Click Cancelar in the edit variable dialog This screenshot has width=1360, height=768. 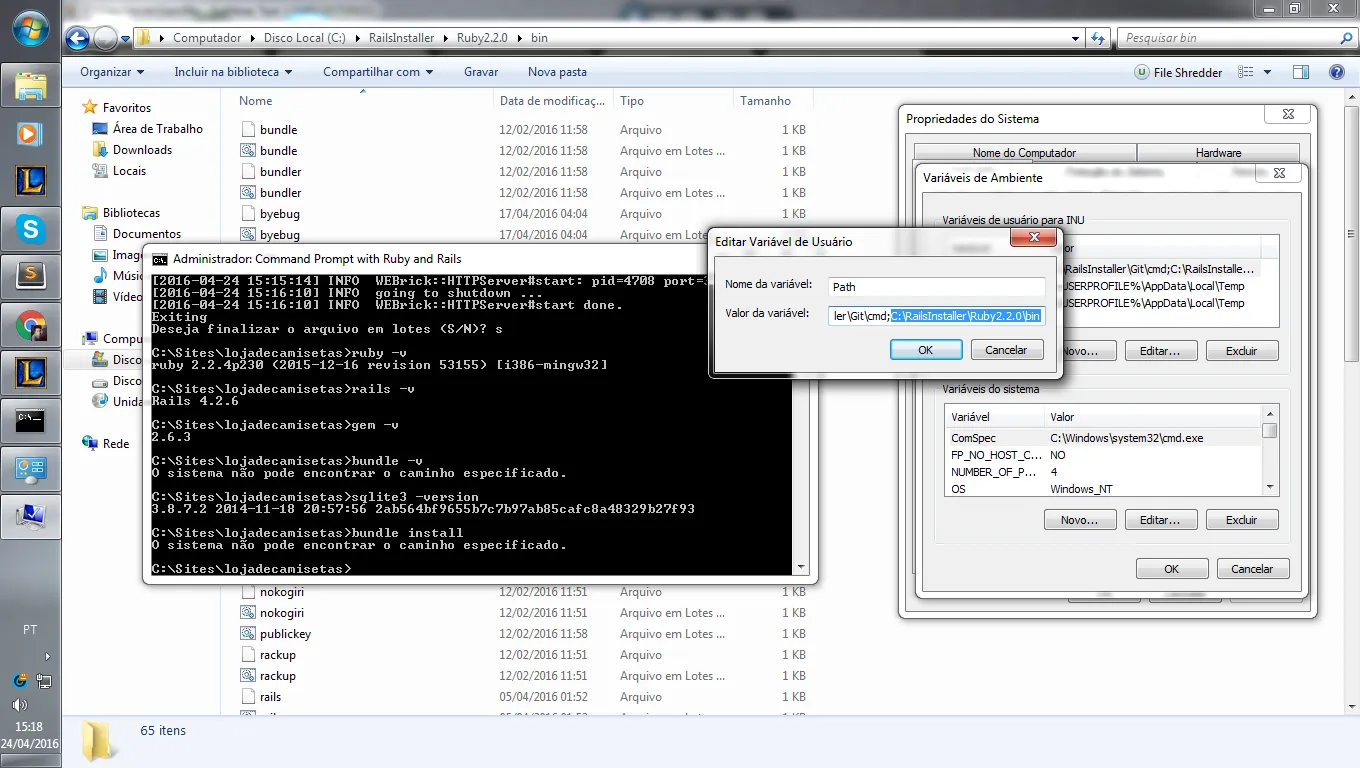(x=1006, y=350)
